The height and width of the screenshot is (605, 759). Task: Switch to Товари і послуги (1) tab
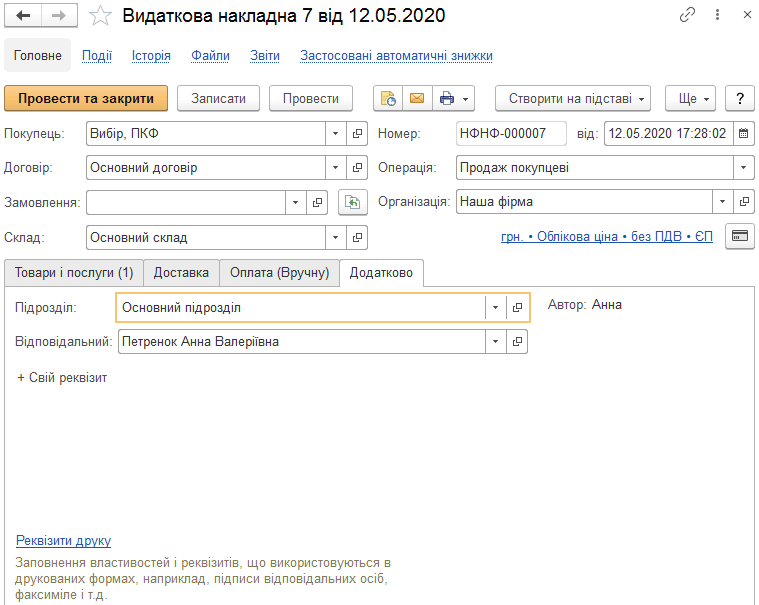tap(74, 272)
